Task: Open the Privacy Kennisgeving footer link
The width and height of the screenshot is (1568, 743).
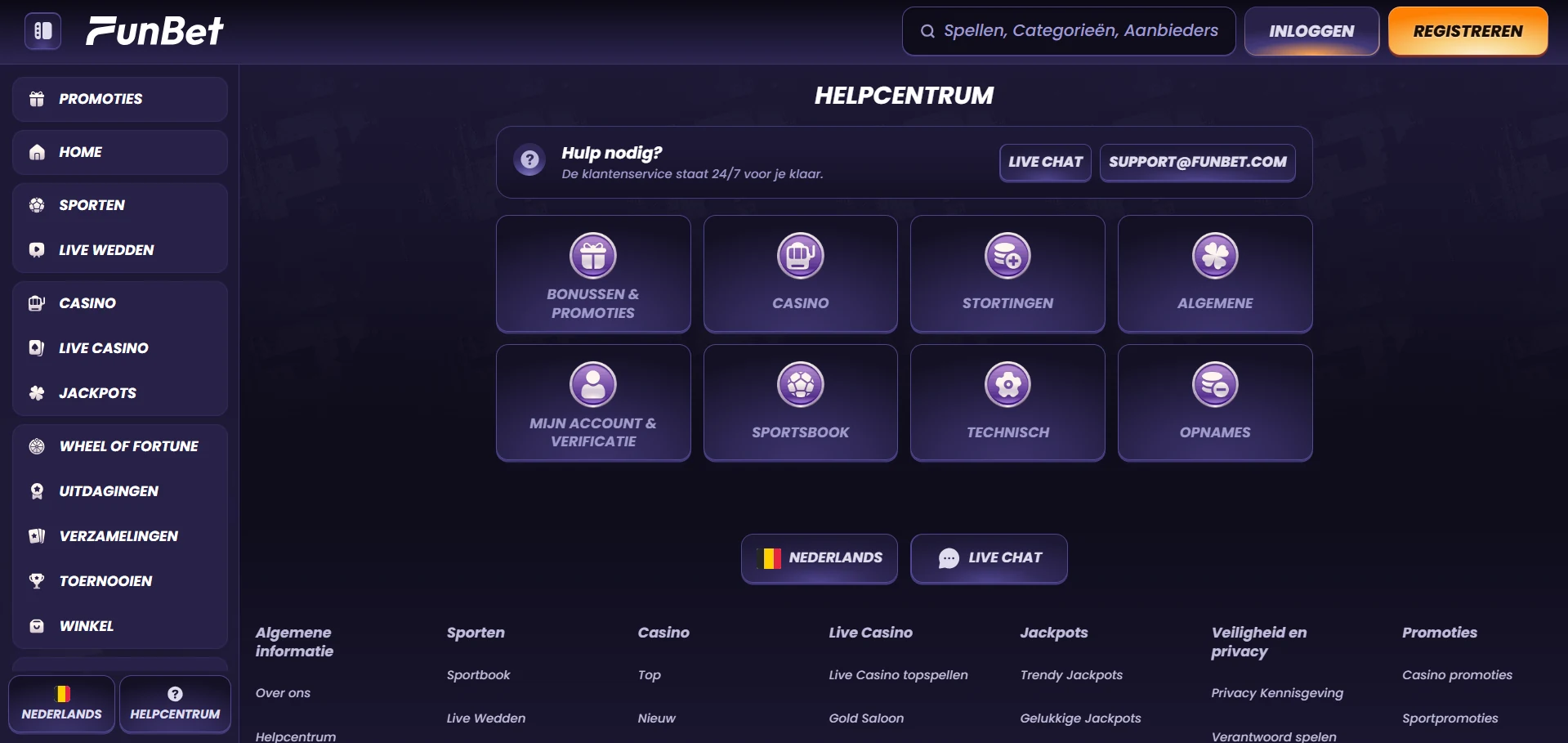Action: coord(1277,693)
